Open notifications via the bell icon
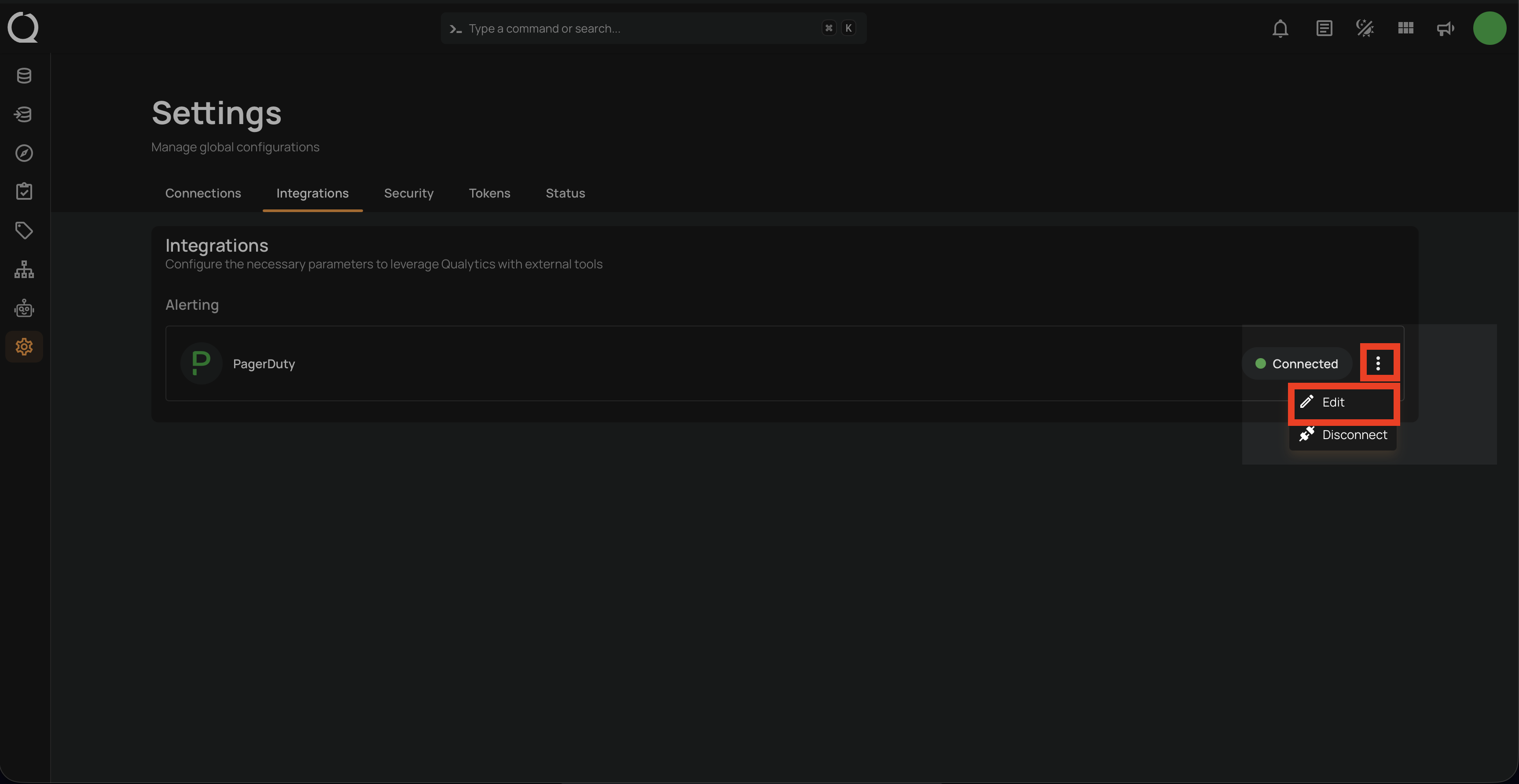The width and height of the screenshot is (1519, 784). tap(1280, 28)
